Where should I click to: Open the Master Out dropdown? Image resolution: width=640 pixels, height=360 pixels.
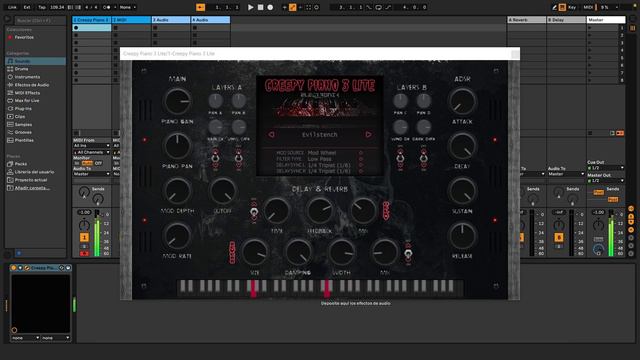pyautogui.click(x=606, y=180)
